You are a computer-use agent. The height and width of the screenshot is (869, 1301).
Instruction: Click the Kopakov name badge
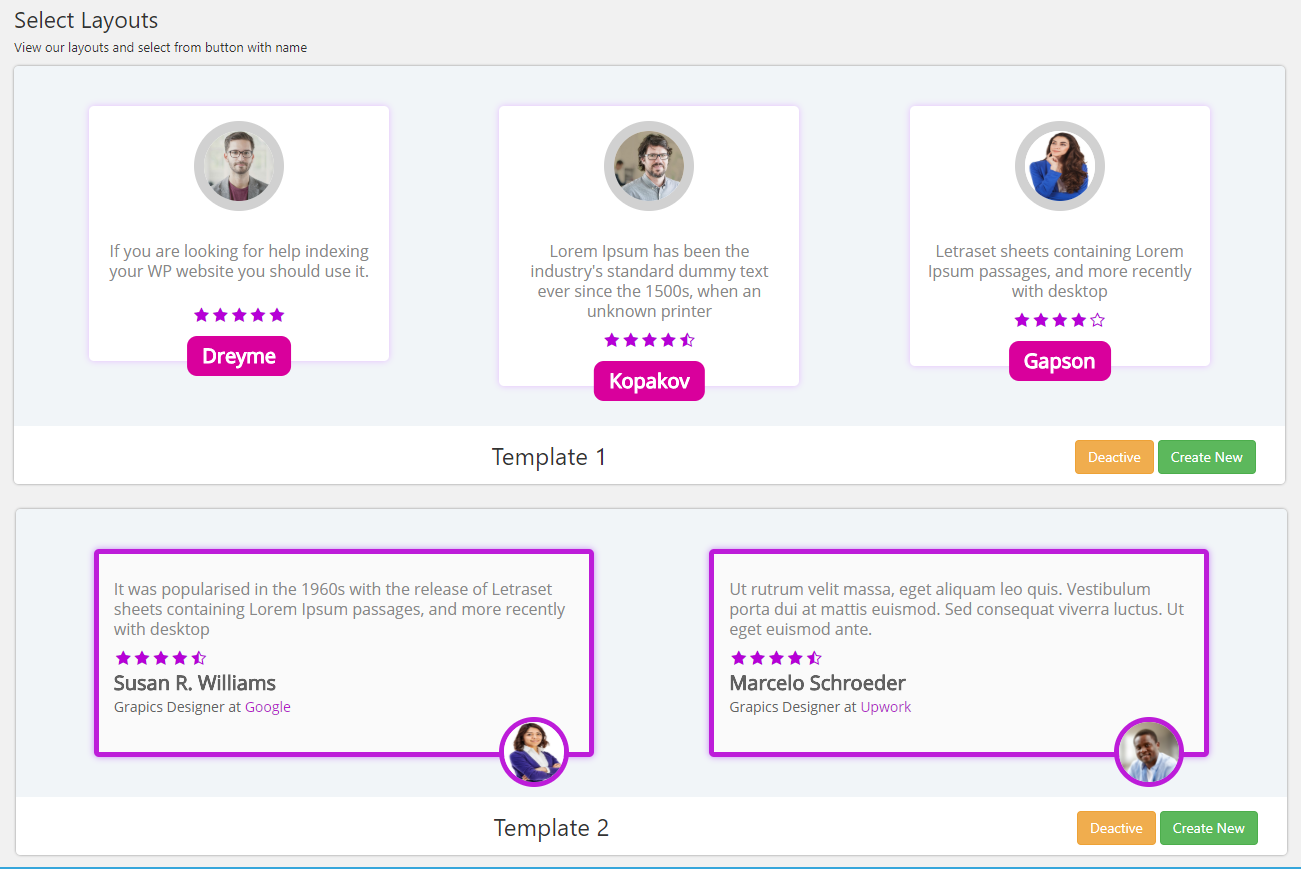click(x=649, y=381)
